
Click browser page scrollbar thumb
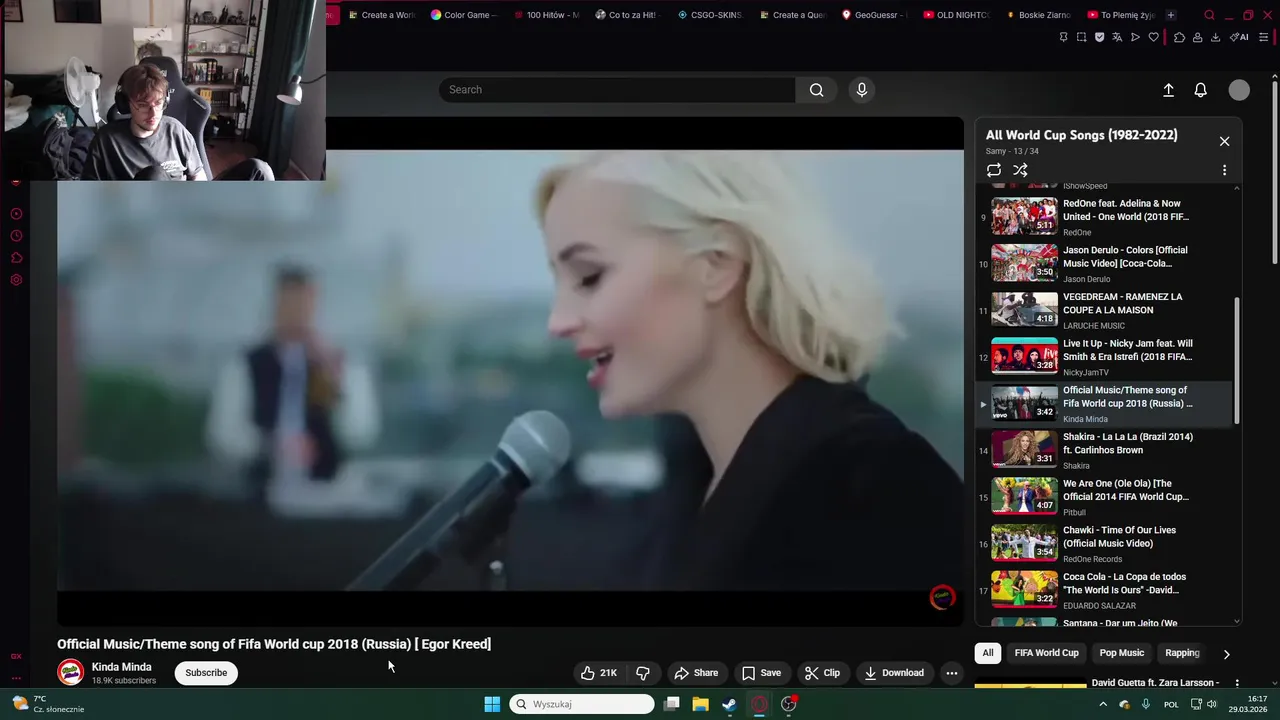(x=1275, y=170)
